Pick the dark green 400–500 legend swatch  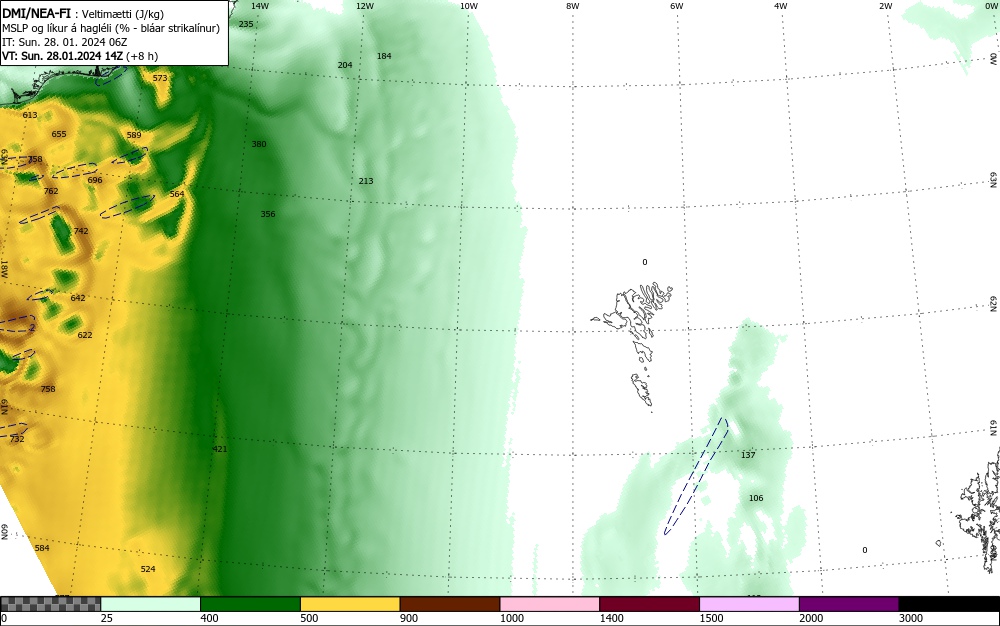point(250,604)
